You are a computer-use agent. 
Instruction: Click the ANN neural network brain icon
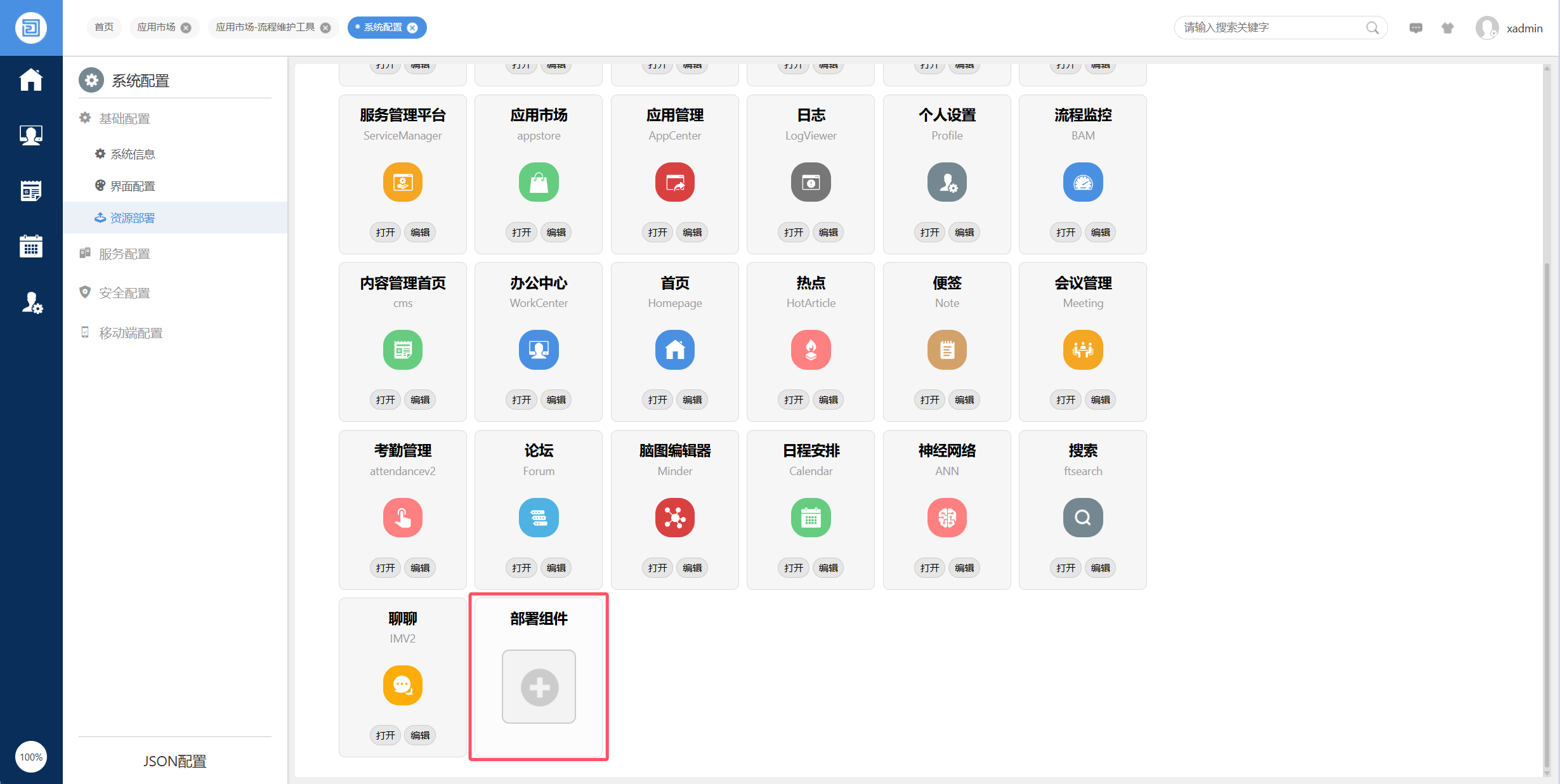(947, 518)
